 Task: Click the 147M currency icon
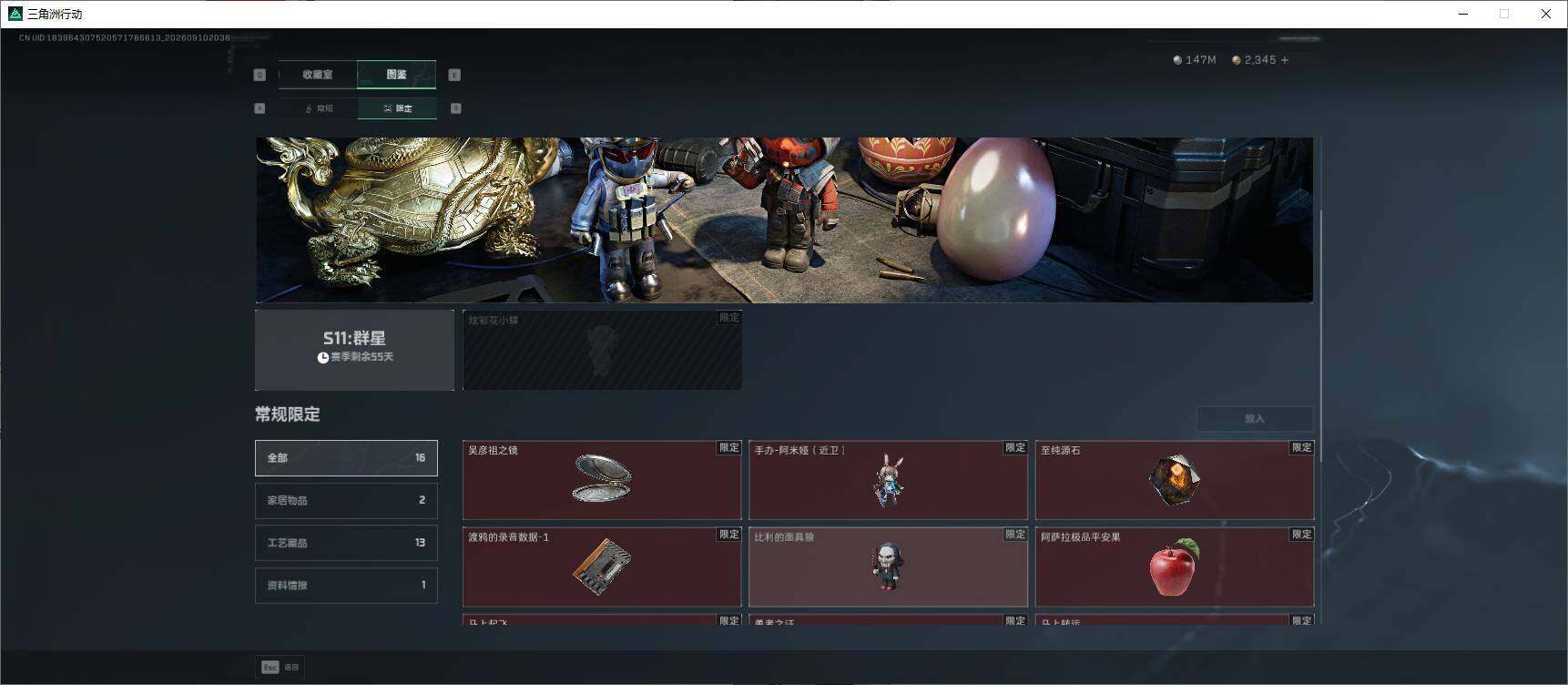[x=1177, y=60]
